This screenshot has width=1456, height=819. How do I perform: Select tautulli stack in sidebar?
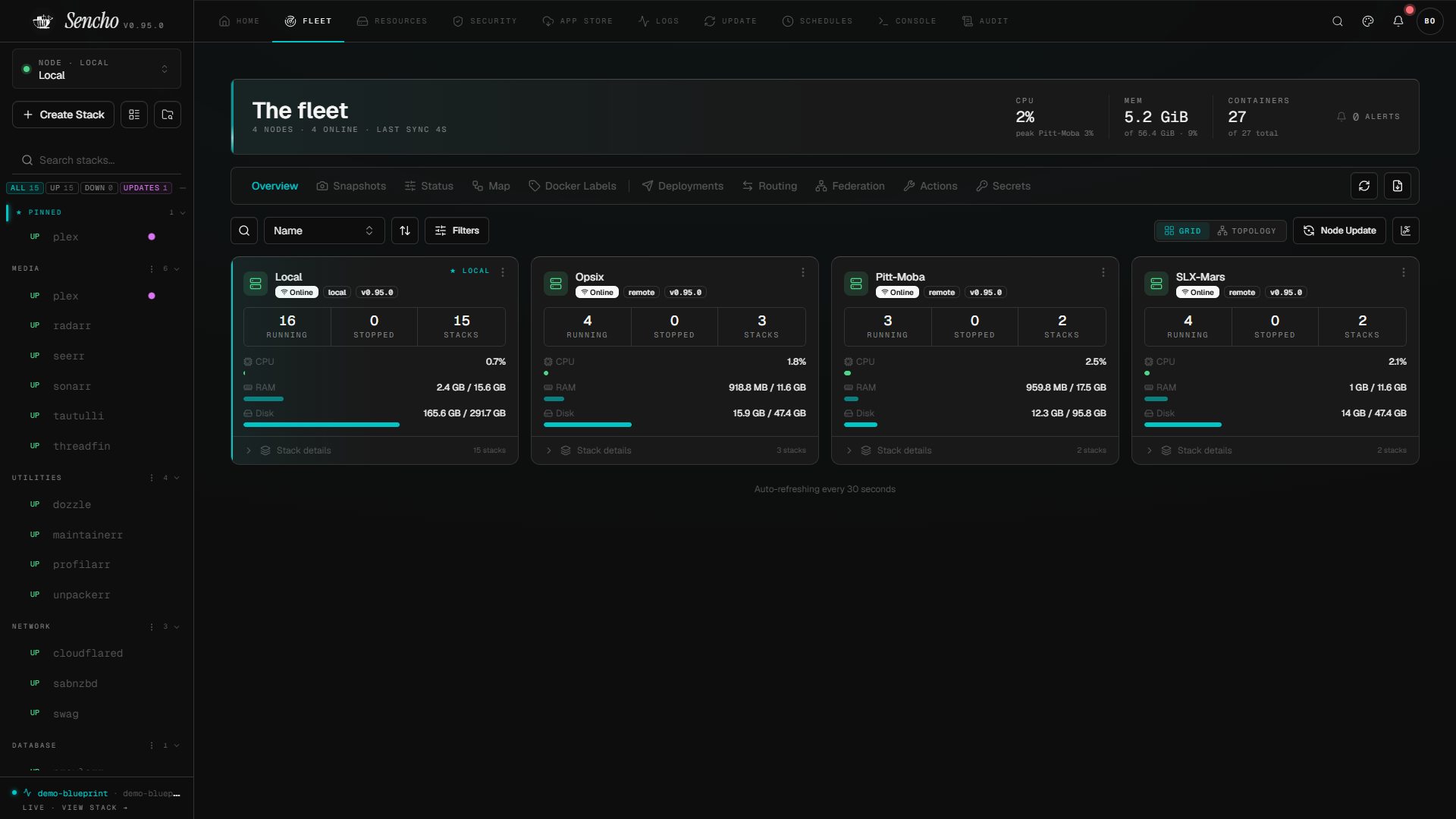[x=96, y=416]
